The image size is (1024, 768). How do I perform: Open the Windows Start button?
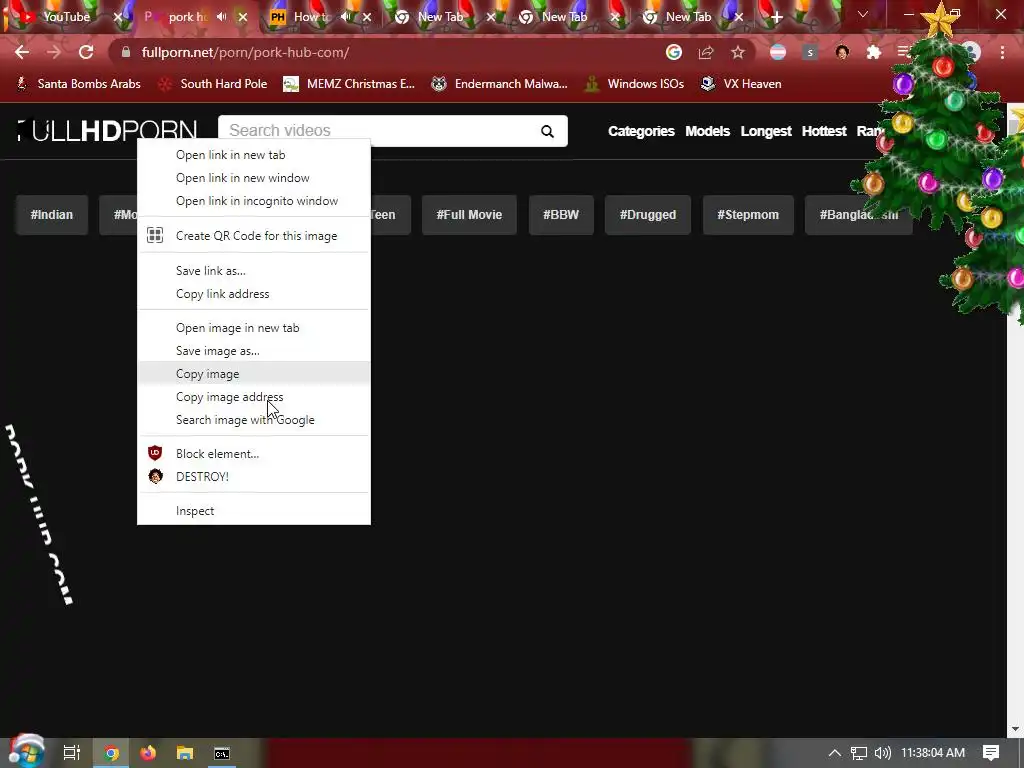click(26, 752)
